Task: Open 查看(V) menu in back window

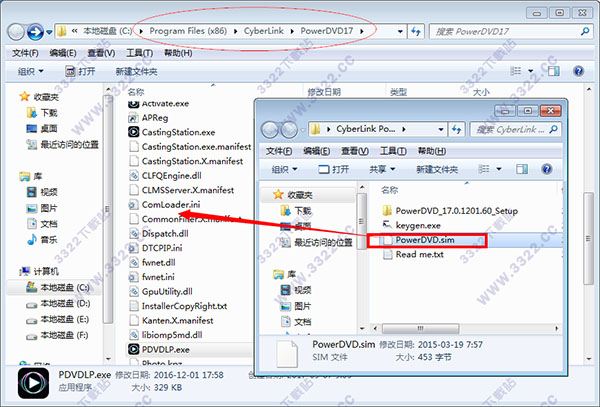Action: 101,53
